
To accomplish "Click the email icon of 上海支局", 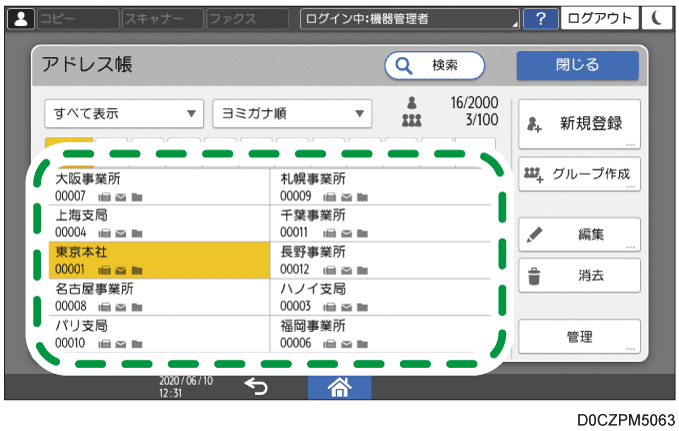I will click(121, 234).
